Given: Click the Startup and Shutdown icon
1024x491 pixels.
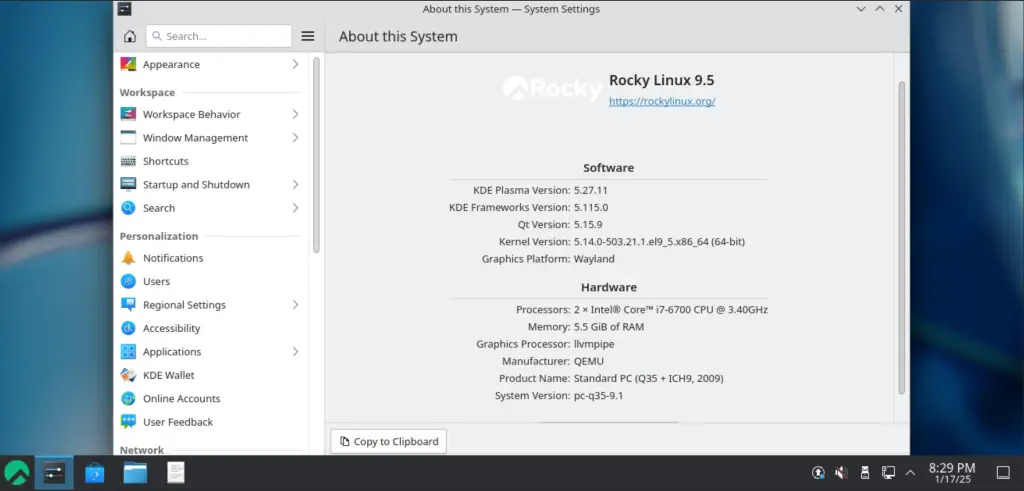Looking at the screenshot, I should tap(129, 185).
